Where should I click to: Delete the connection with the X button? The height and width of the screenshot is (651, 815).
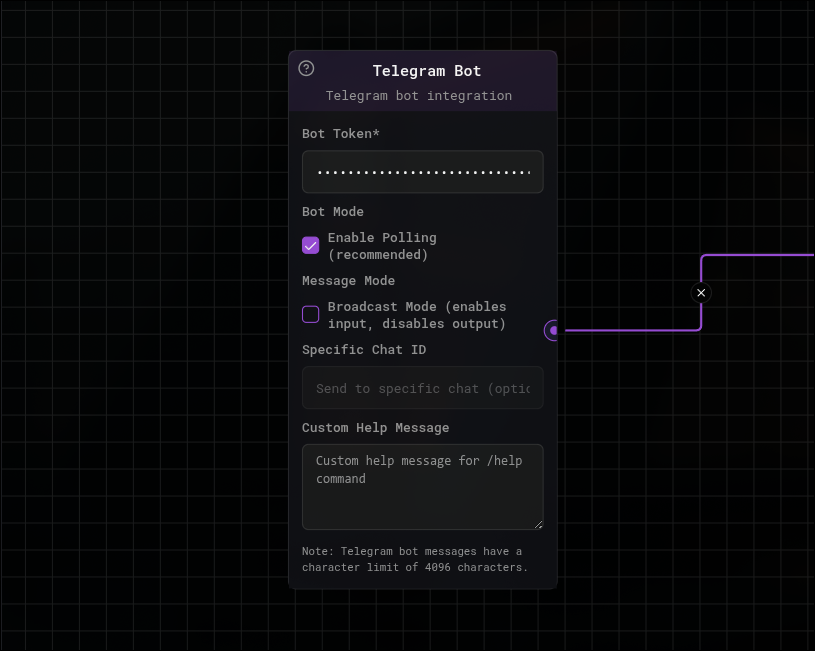pos(701,293)
